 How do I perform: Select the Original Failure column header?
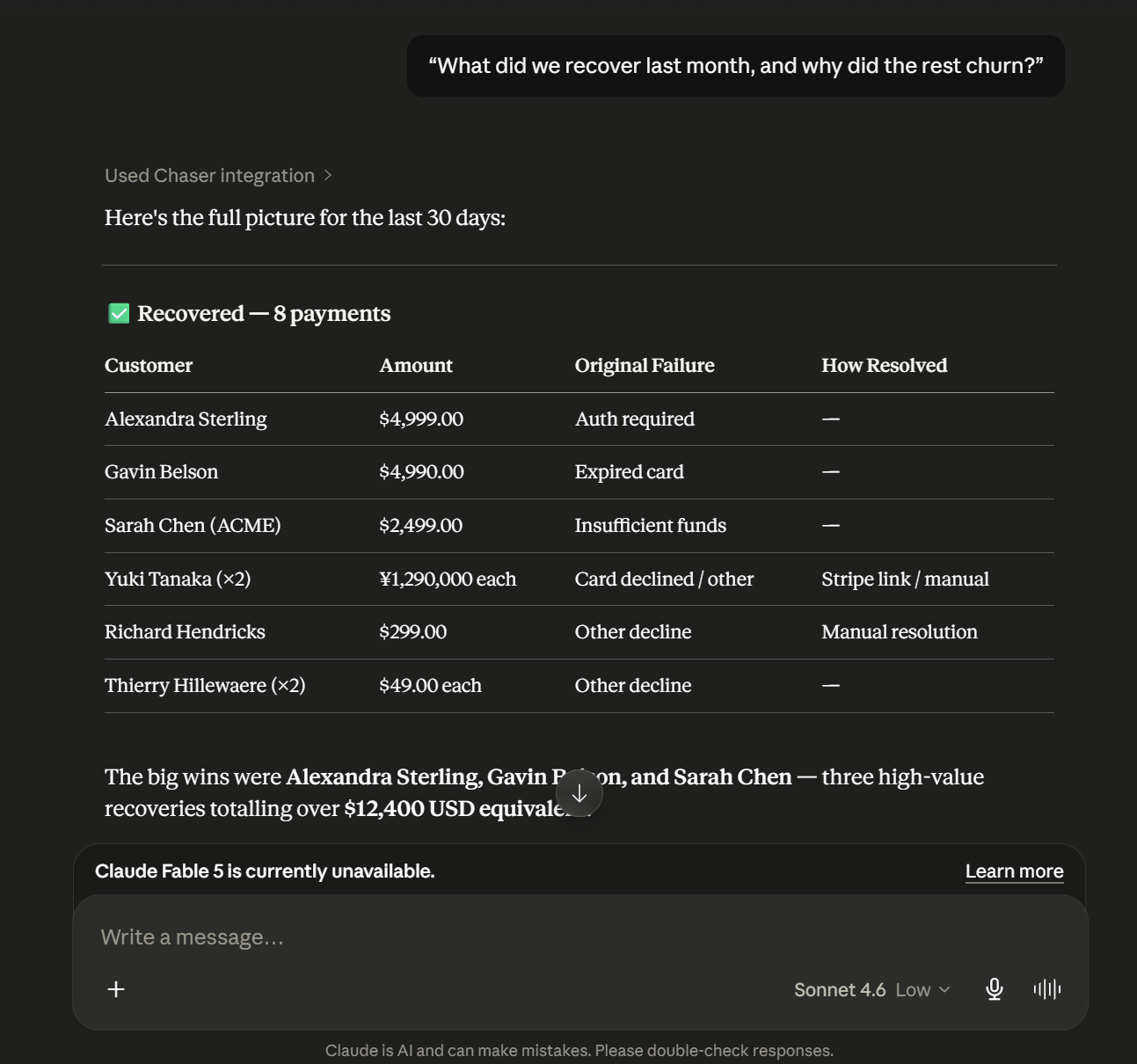[x=645, y=366]
